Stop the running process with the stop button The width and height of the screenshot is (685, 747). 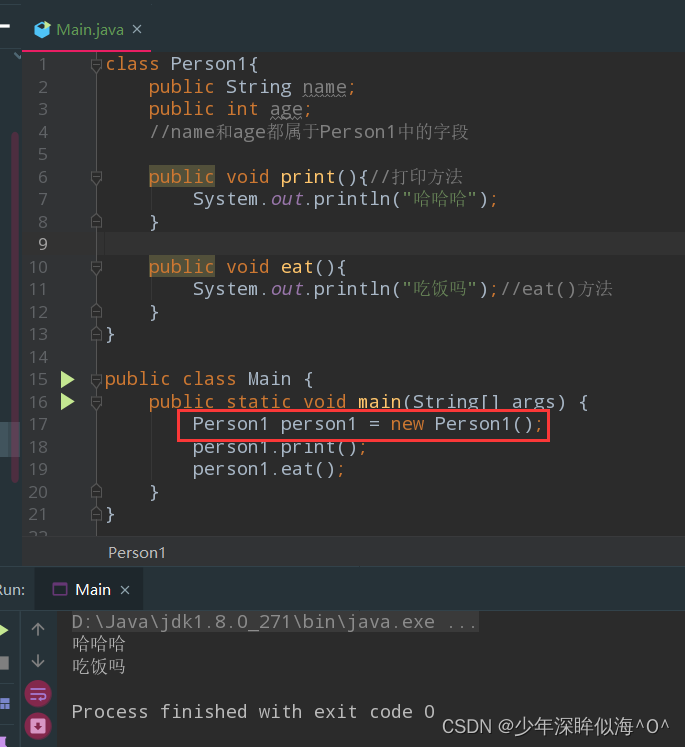(x=4, y=663)
